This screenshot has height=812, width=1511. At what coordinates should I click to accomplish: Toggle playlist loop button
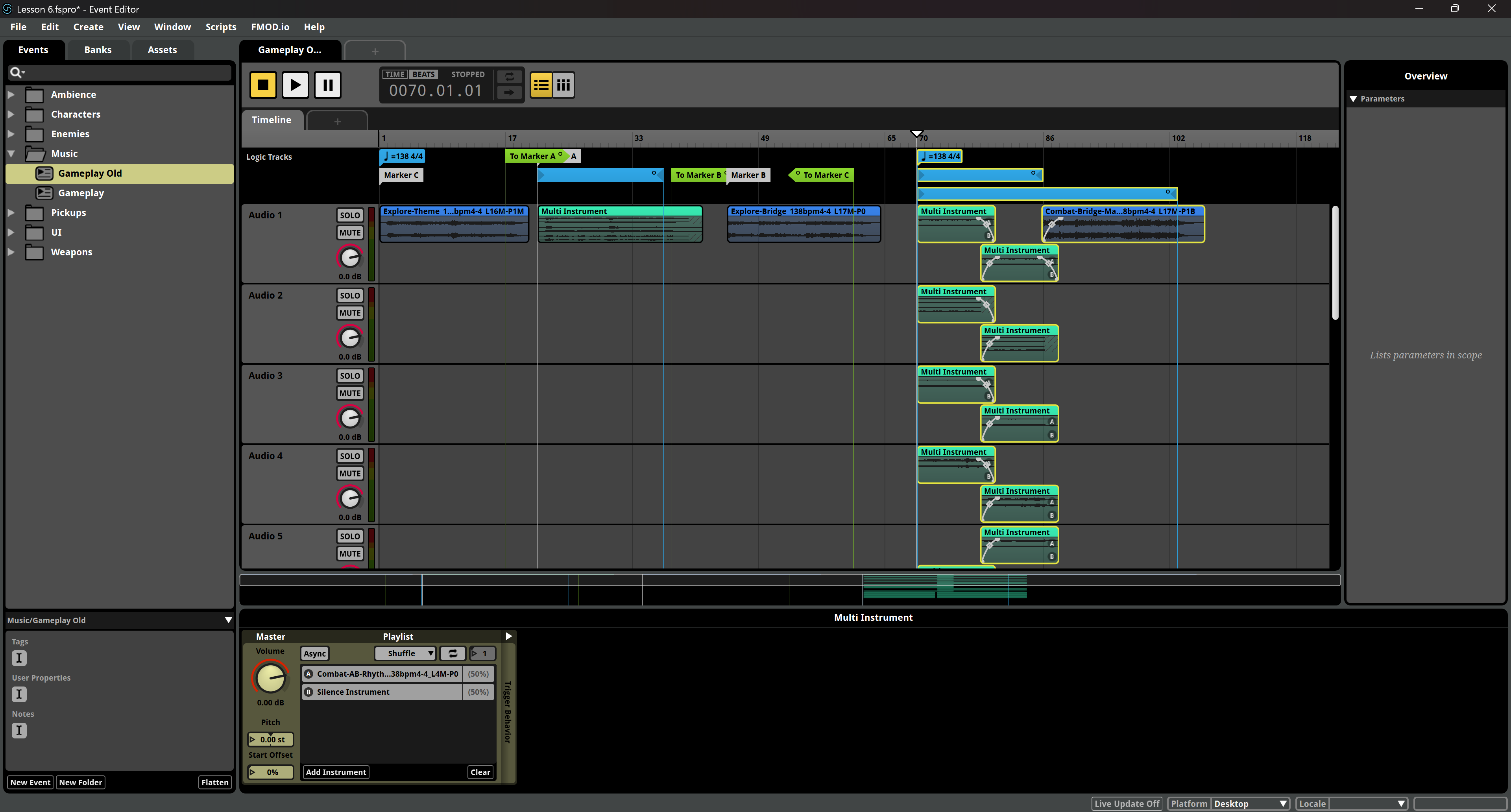(453, 653)
